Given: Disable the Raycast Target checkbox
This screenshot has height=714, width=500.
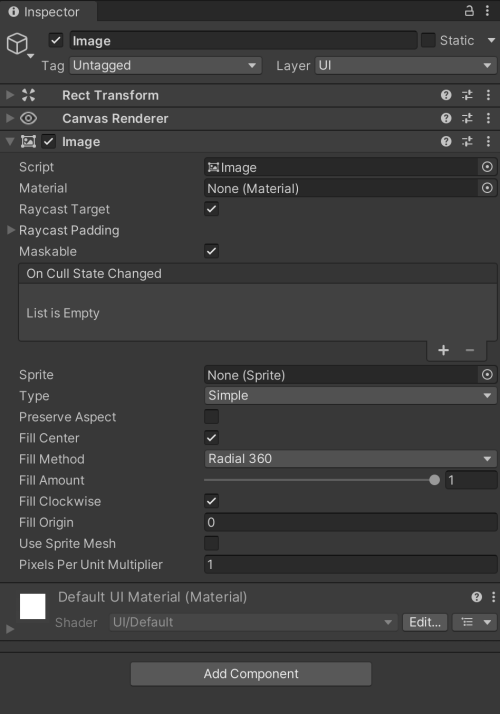Looking at the screenshot, I should pyautogui.click(x=211, y=209).
